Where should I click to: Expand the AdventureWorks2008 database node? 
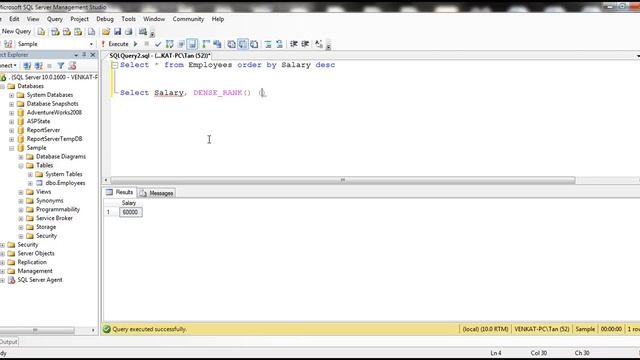[x=11, y=113]
